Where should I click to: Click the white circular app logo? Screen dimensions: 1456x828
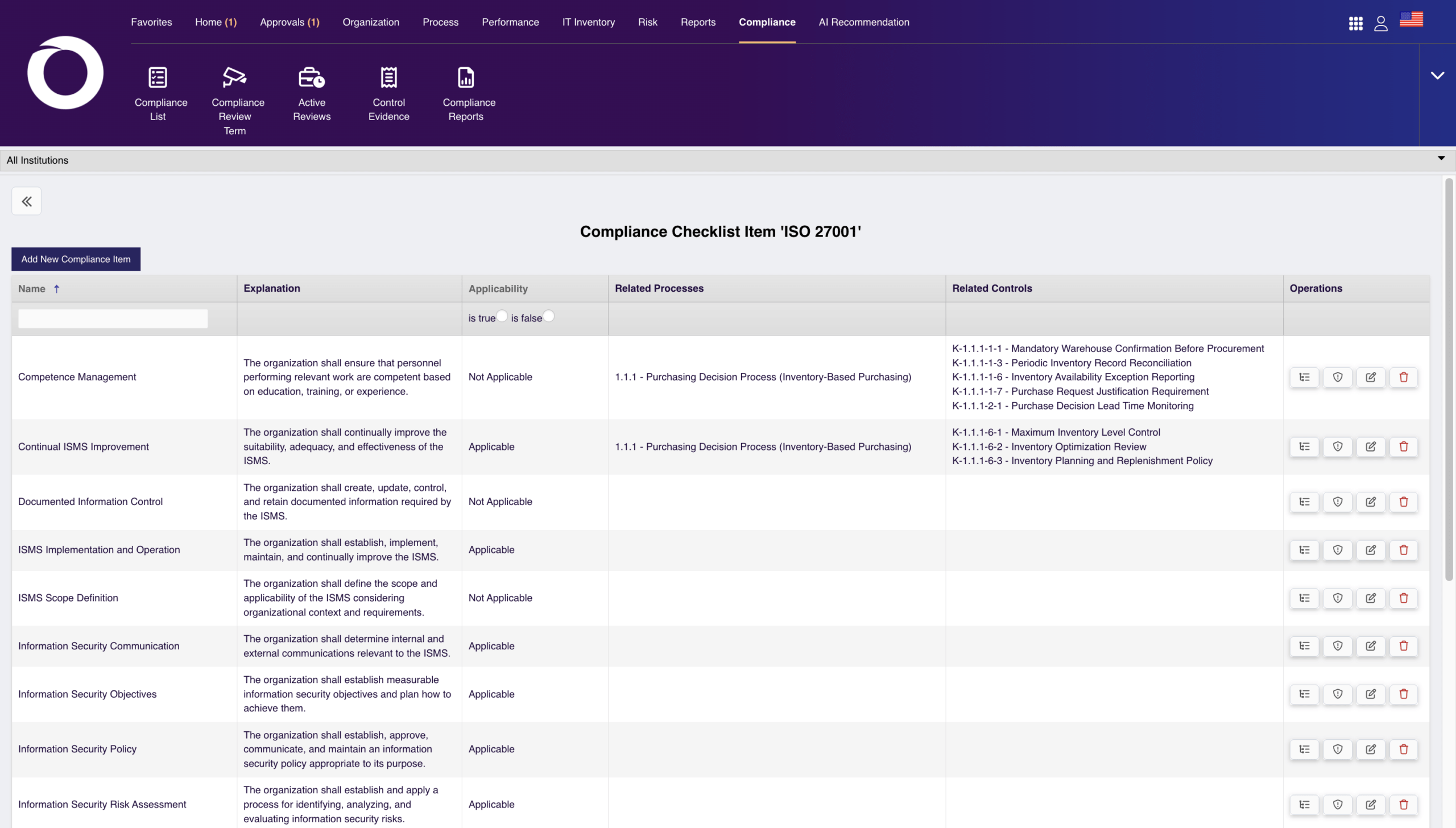click(x=65, y=73)
